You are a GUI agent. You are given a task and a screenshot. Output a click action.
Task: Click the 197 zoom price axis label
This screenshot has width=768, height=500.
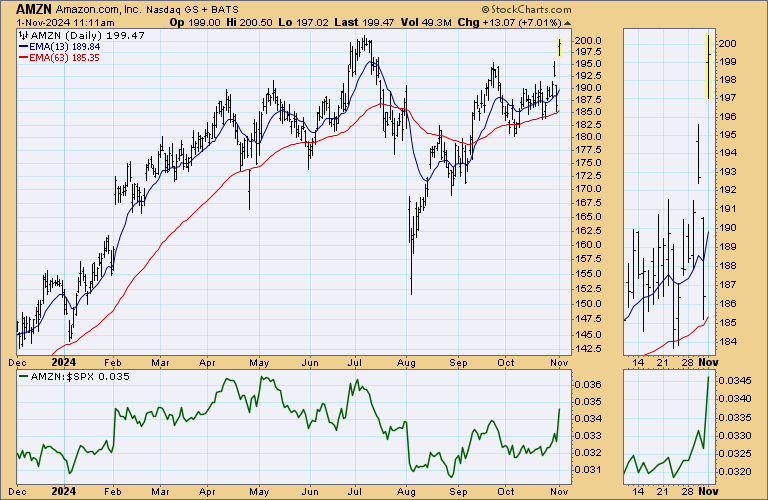pyautogui.click(x=728, y=97)
